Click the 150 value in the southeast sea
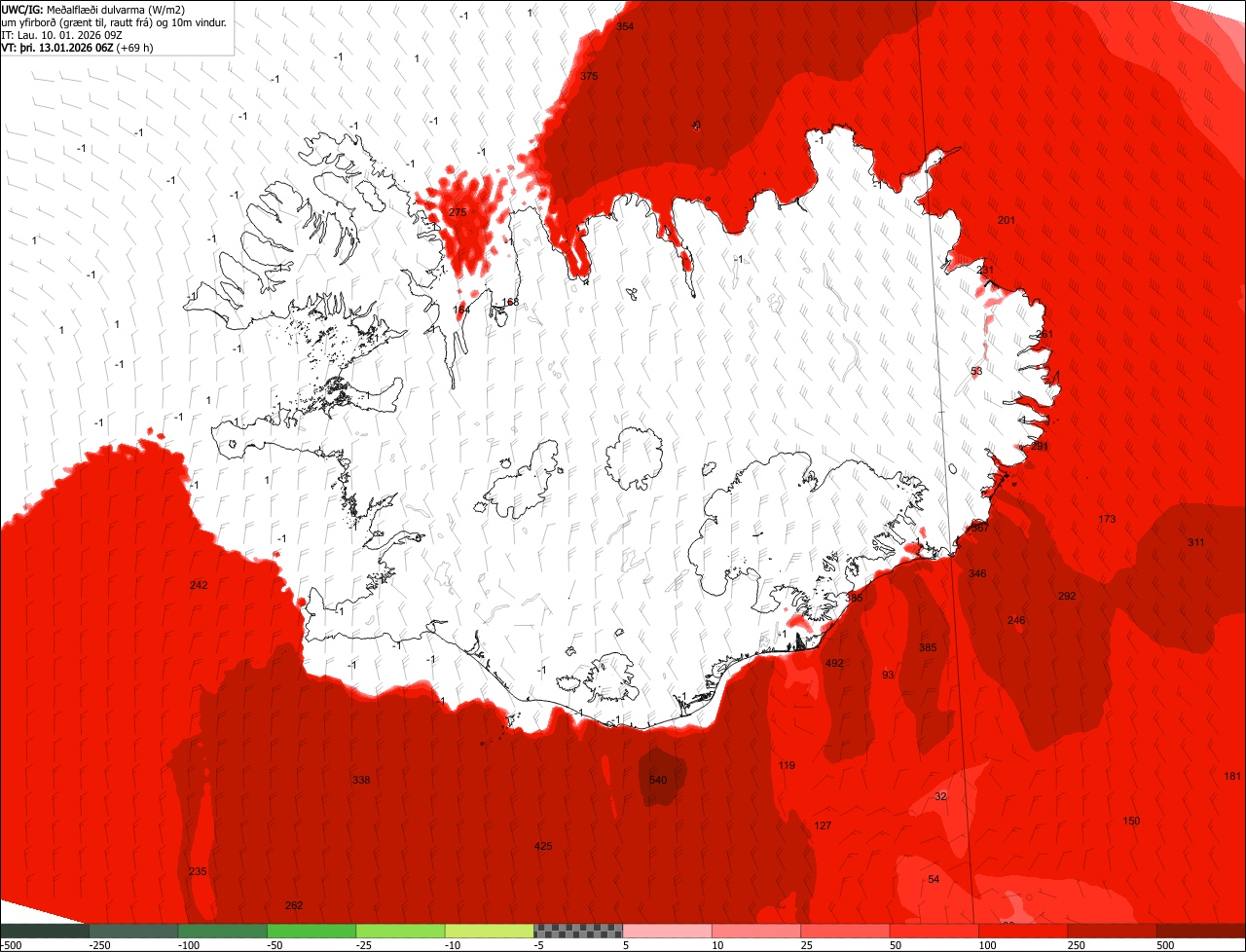The width and height of the screenshot is (1246, 952). (1131, 821)
